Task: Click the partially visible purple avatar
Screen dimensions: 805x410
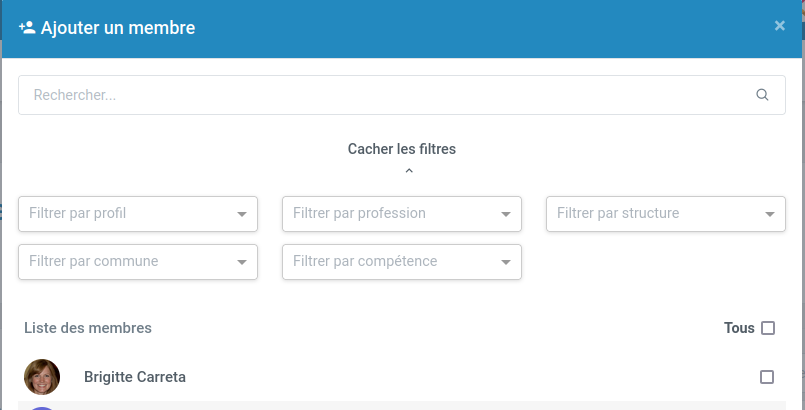Action: (42, 407)
